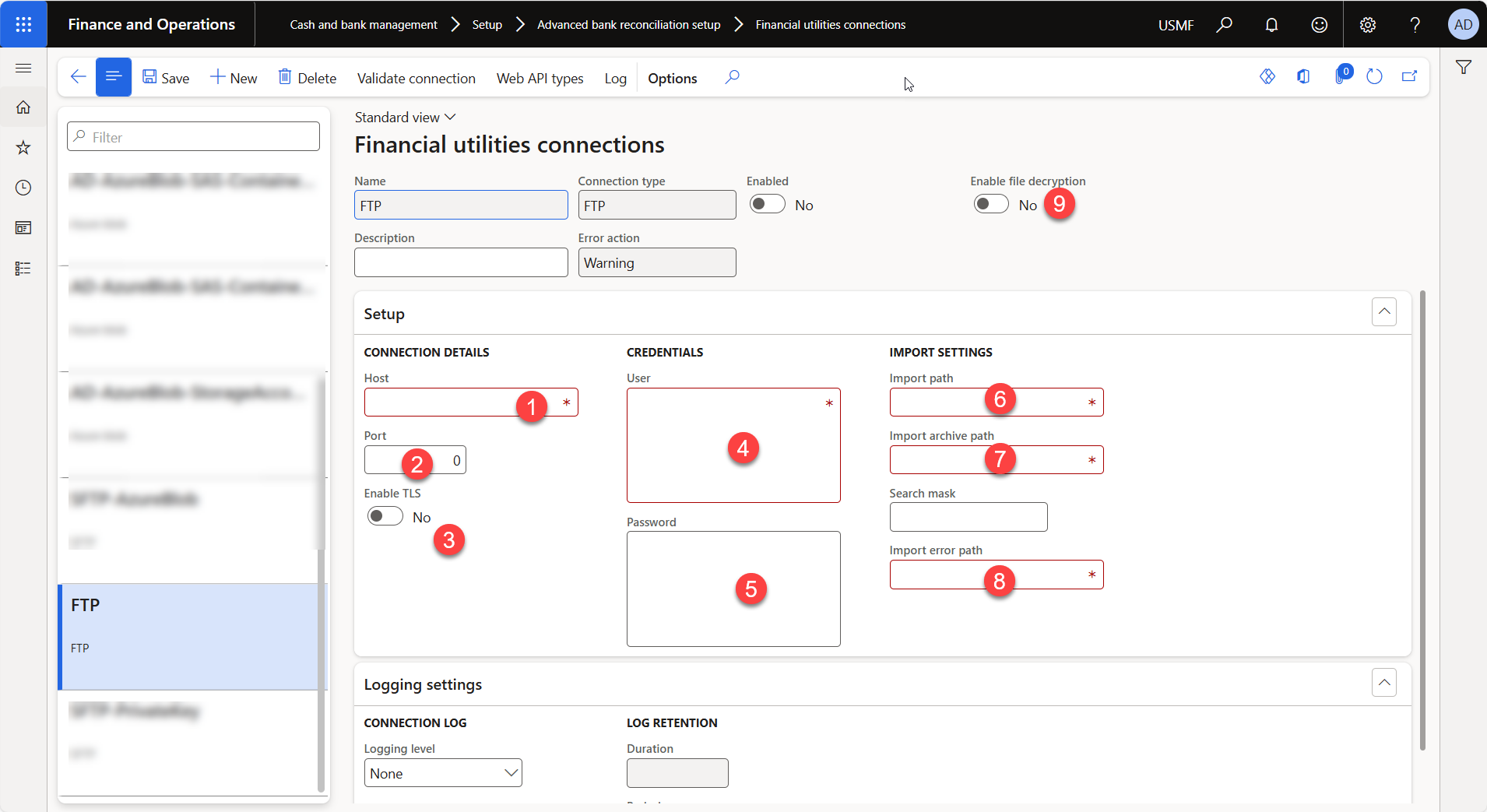Open the settings gear icon
1487x812 pixels.
1367,25
